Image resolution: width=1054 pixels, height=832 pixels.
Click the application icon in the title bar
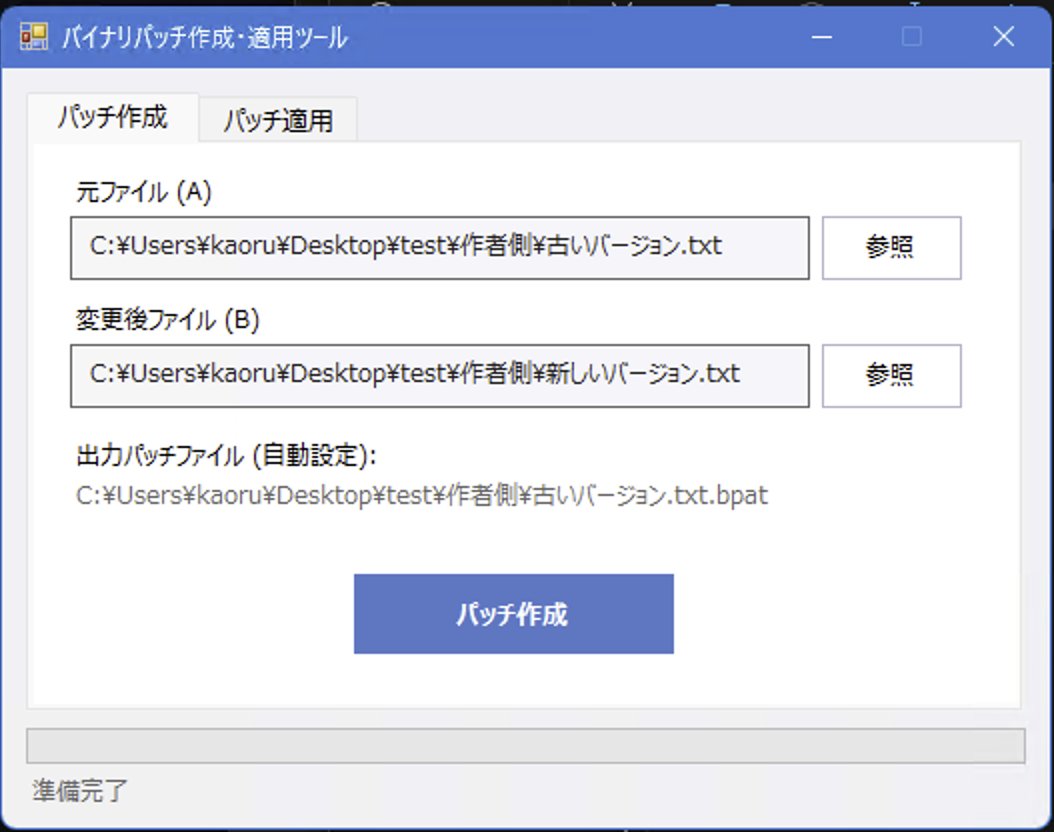pyautogui.click(x=33, y=36)
